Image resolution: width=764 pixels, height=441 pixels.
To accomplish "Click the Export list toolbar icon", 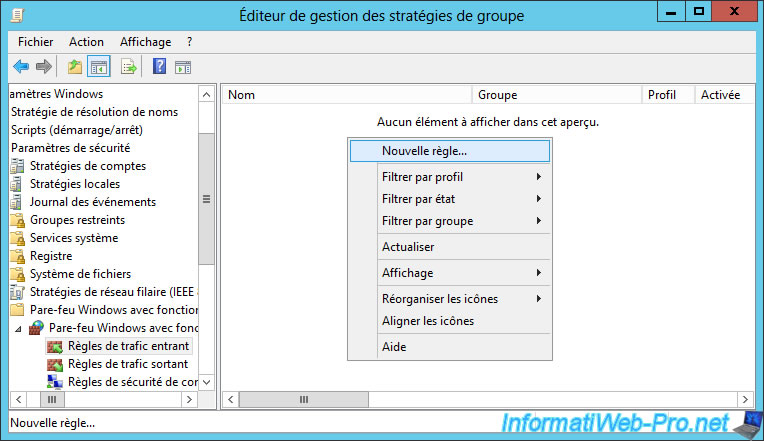I will click(x=129, y=67).
